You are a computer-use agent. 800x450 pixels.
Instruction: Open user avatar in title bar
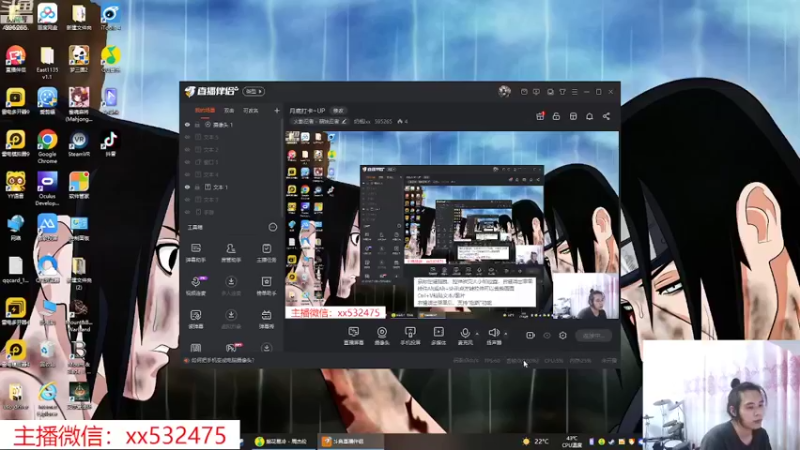click(x=504, y=91)
